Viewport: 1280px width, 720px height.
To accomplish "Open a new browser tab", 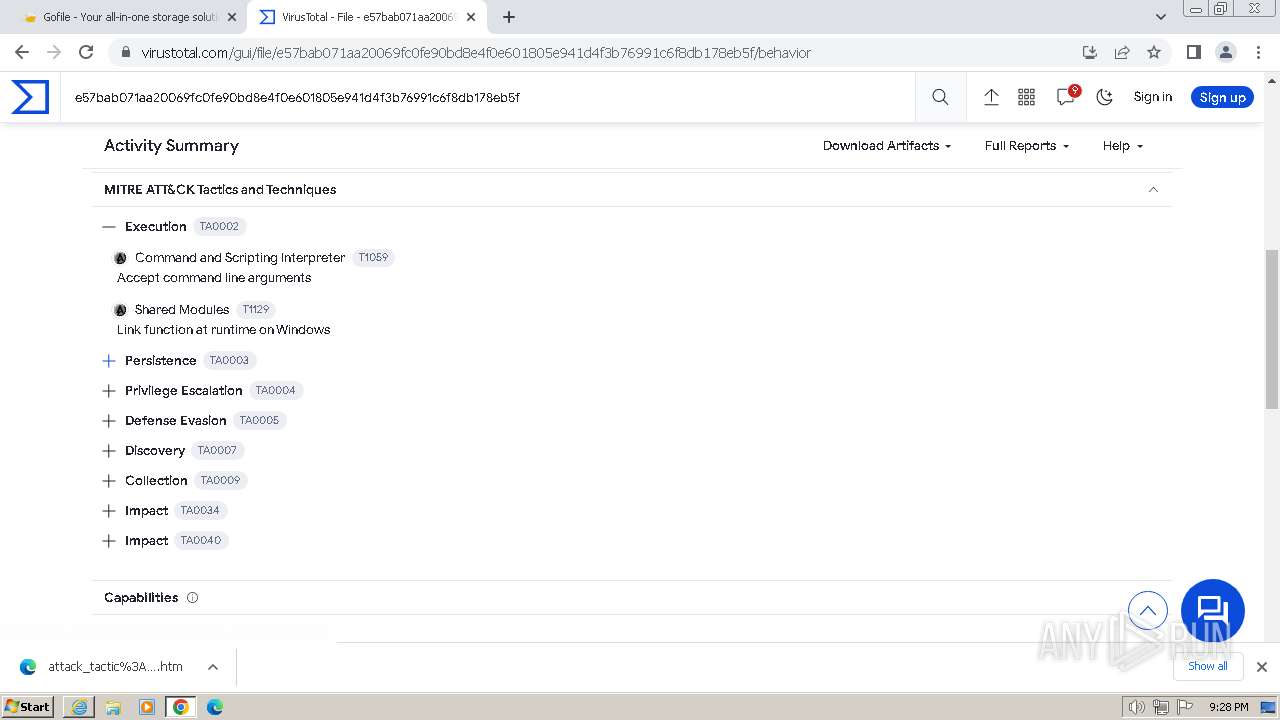I will pyautogui.click(x=508, y=17).
